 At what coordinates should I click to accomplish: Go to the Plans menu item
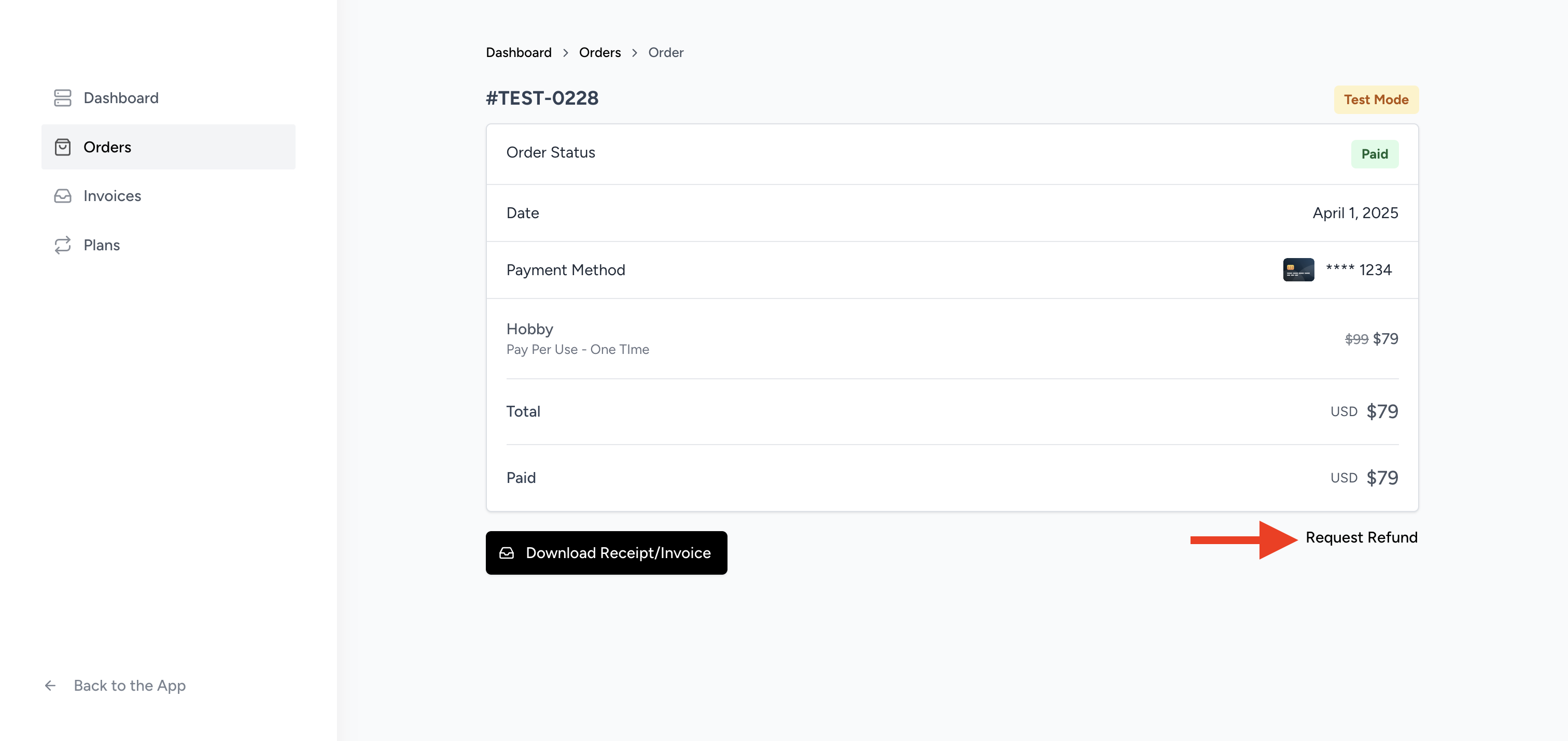click(102, 245)
